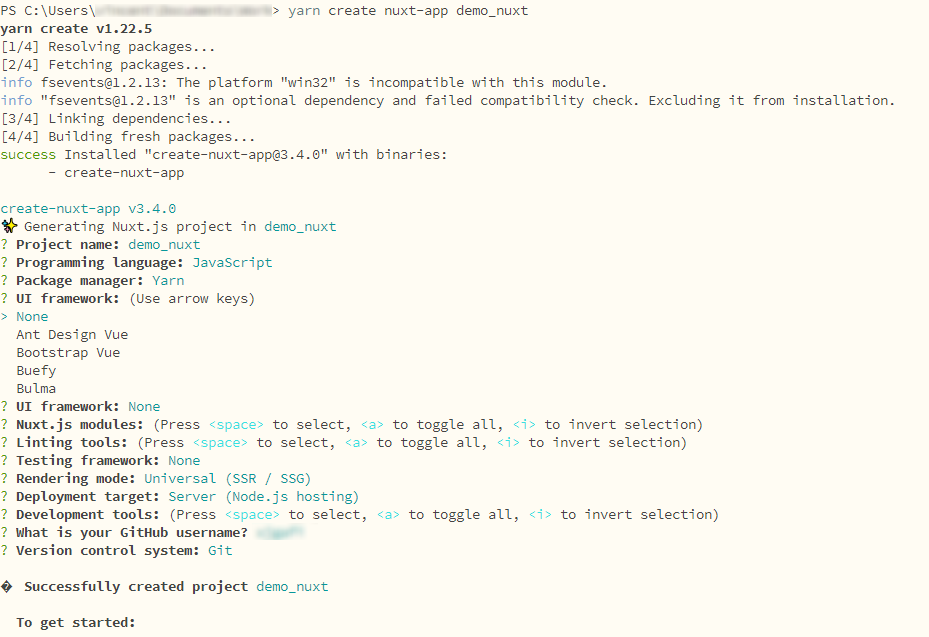
Task: Click the sparkle icon before Generating Nuxt.js
Action: pyautogui.click(x=9, y=226)
